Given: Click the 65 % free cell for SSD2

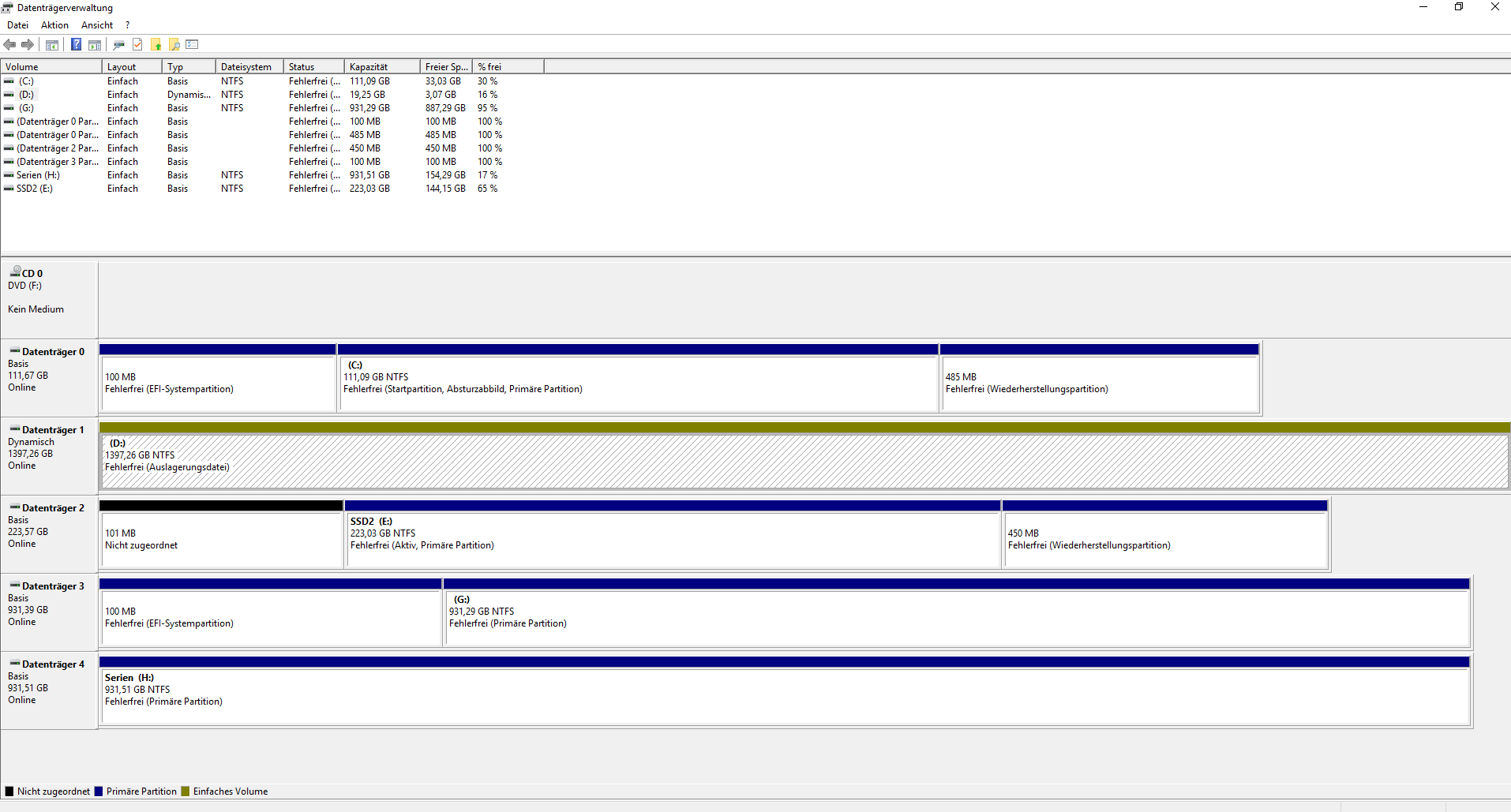Looking at the screenshot, I should click(x=487, y=189).
